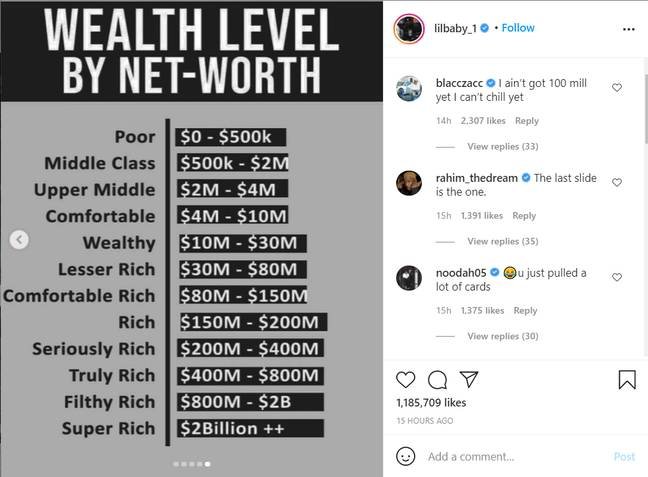This screenshot has height=477, width=648.
Task: Reply to blacczacc's comment
Action: point(526,121)
